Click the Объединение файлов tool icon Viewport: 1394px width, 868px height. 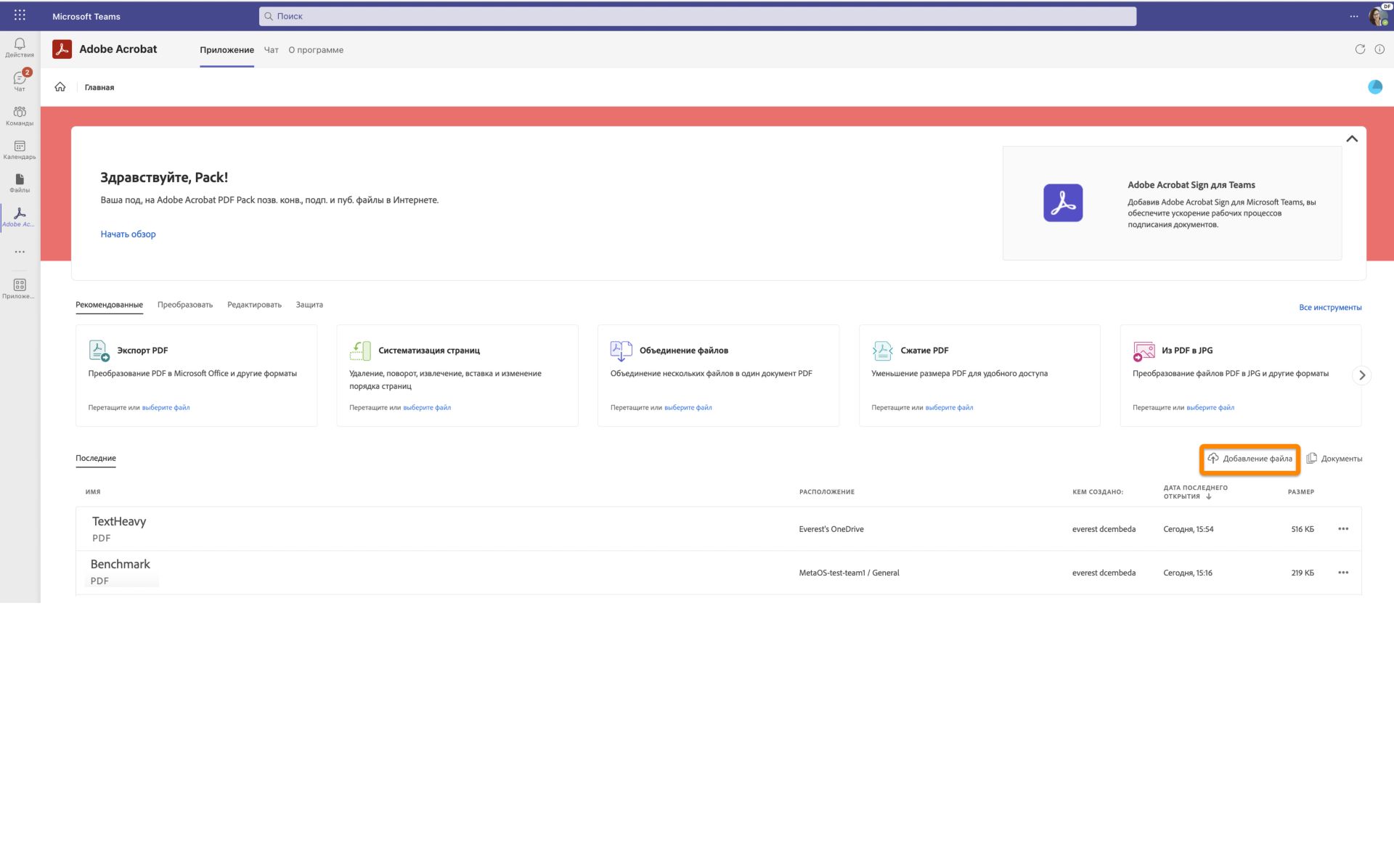pos(621,351)
